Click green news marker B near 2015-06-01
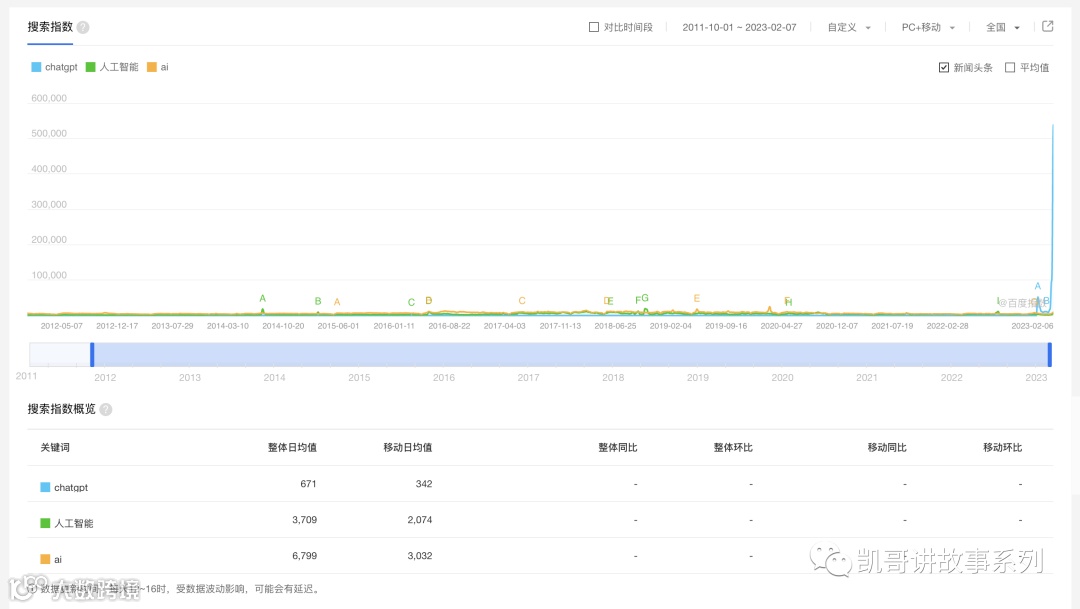This screenshot has height=609, width=1080. 318,301
